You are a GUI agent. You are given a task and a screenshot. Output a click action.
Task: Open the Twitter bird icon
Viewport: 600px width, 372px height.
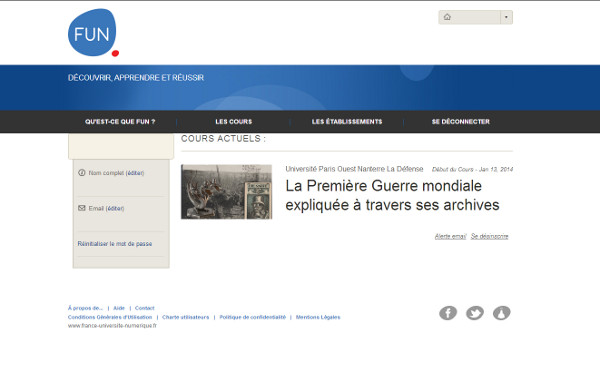point(474,313)
